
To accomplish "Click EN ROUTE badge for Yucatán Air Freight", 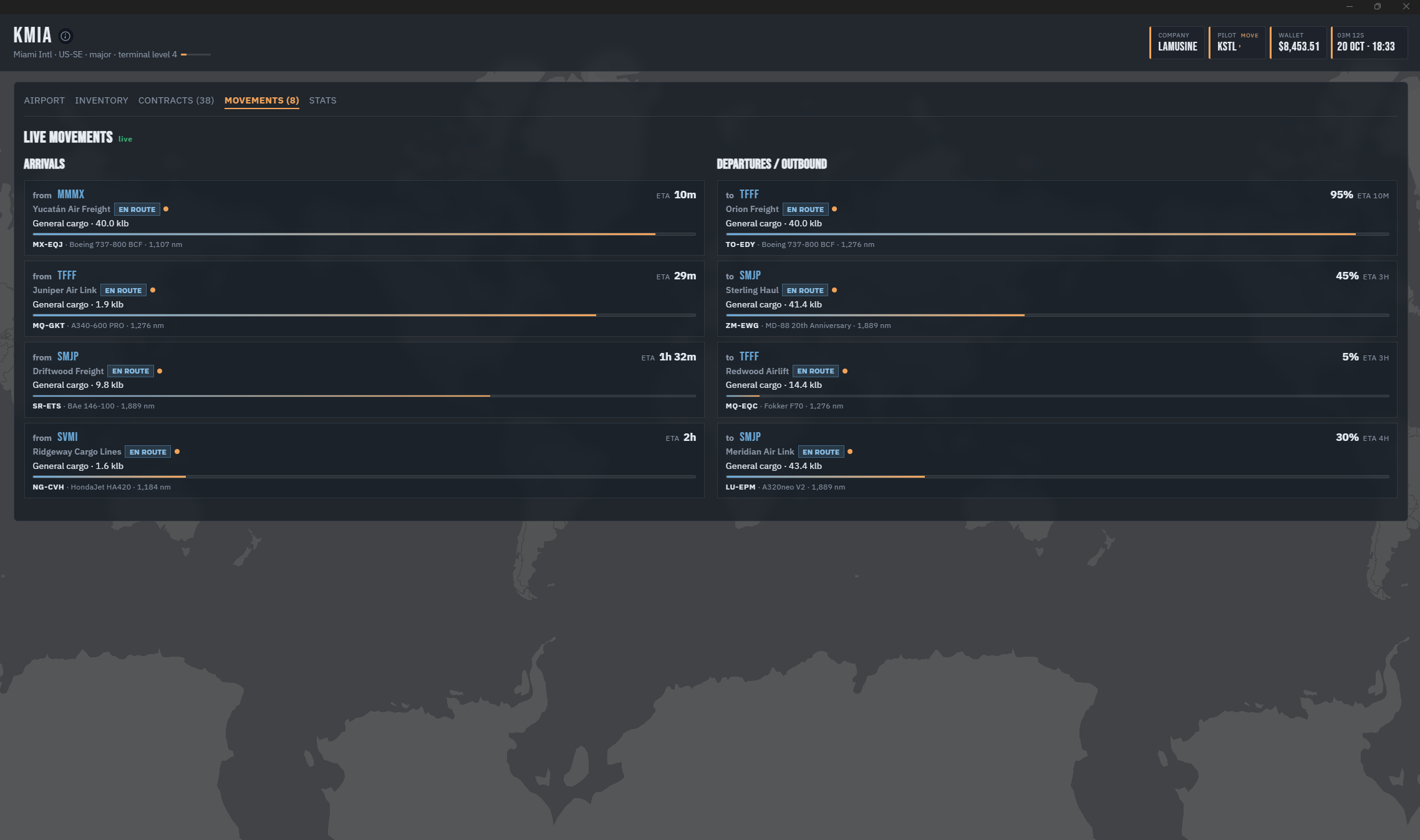I will click(x=137, y=210).
